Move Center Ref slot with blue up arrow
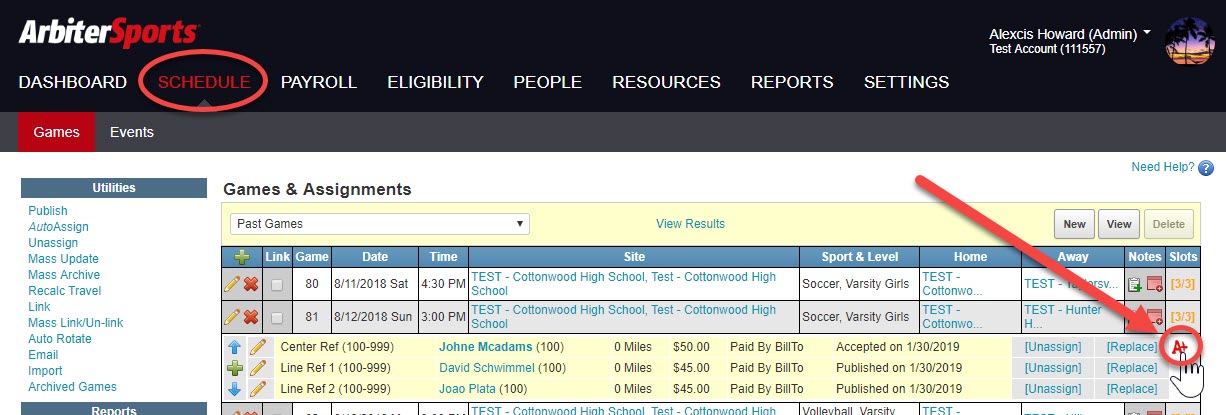 coord(234,347)
